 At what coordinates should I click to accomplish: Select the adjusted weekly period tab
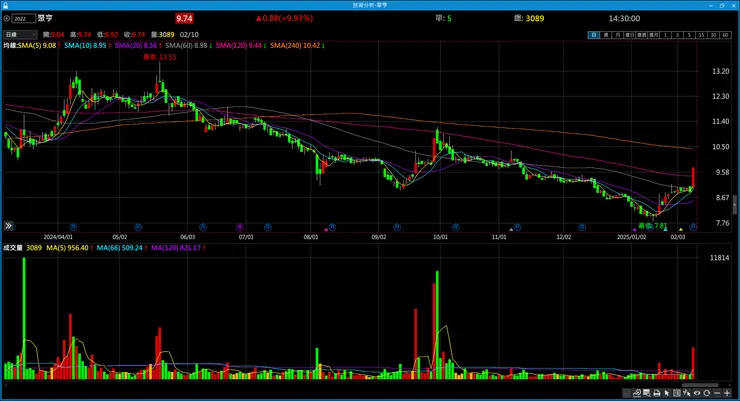tap(641, 35)
